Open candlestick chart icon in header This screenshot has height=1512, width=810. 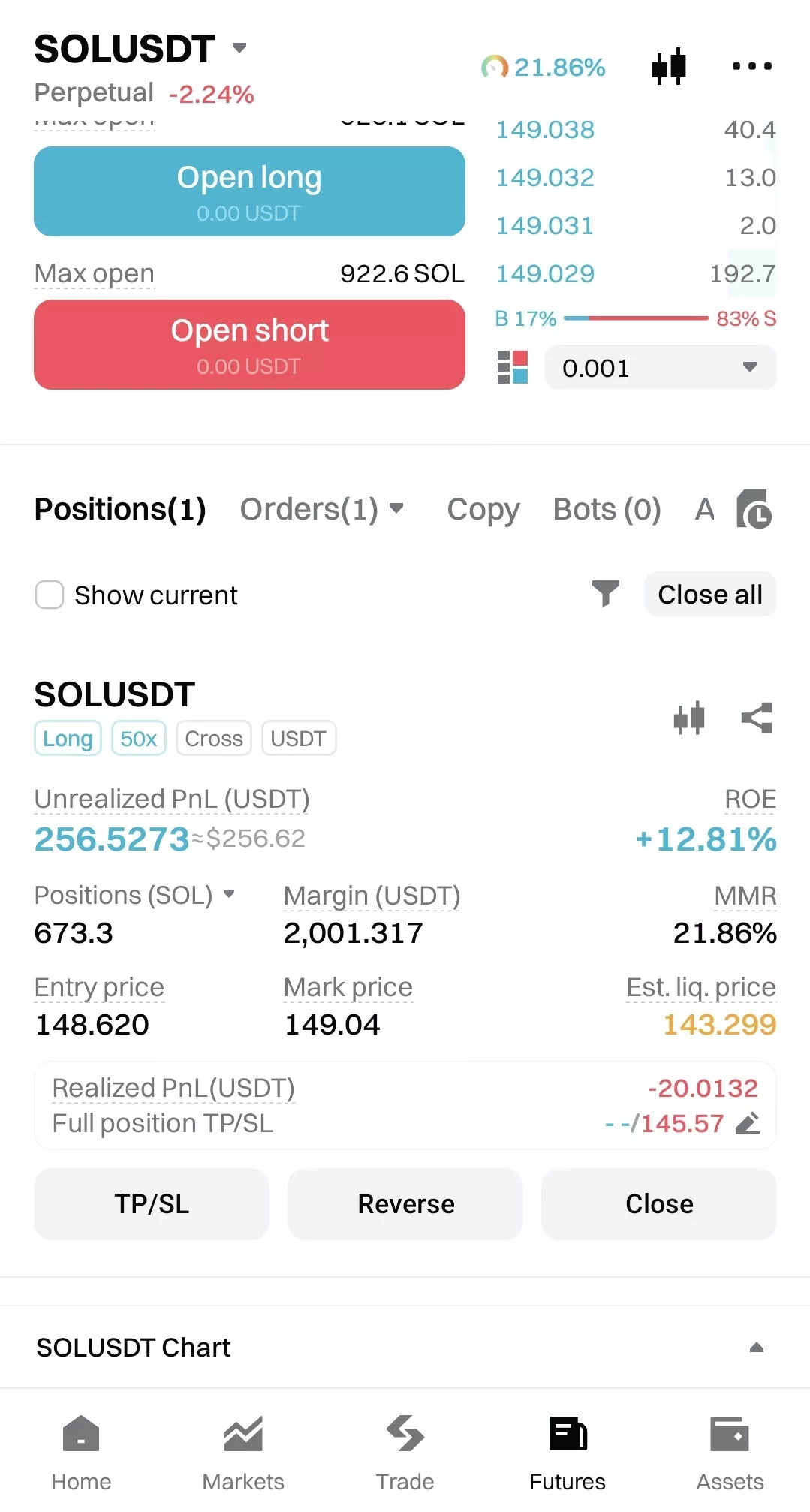pyautogui.click(x=668, y=66)
